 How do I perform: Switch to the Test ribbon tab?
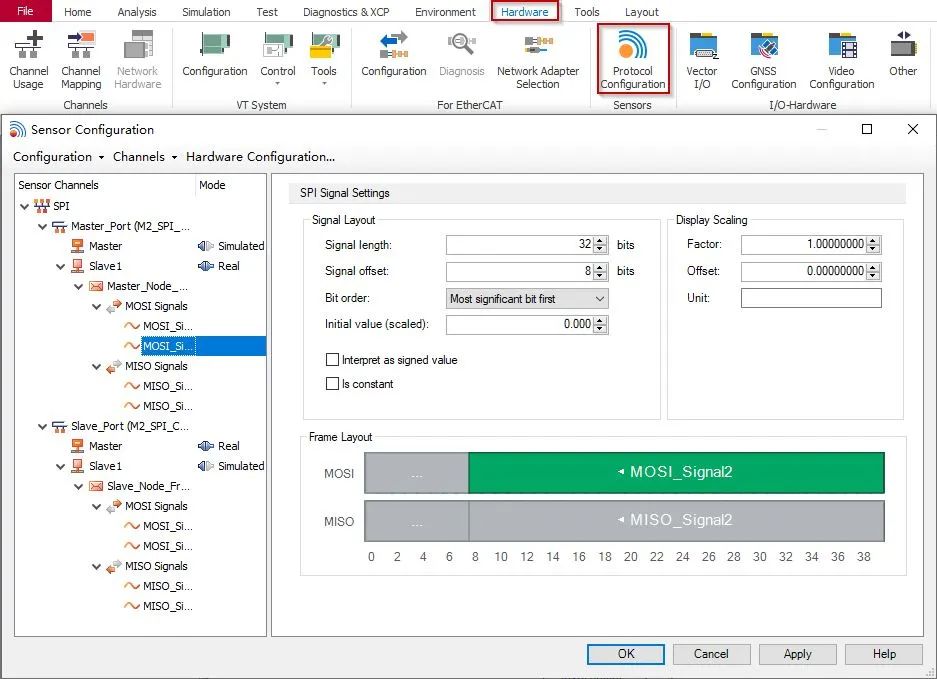click(x=267, y=12)
